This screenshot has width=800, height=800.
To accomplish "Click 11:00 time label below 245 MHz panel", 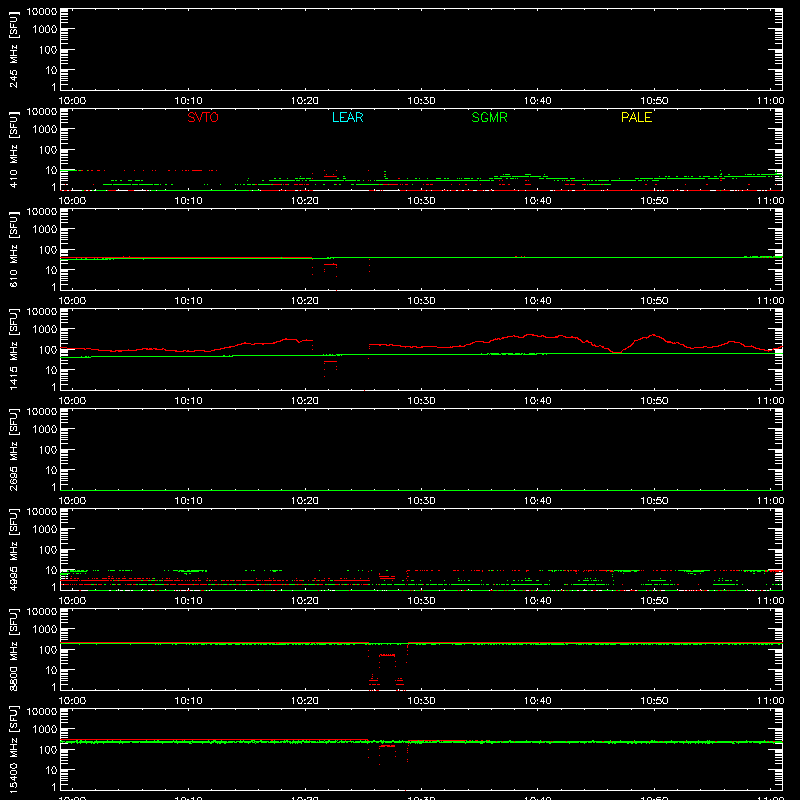I will pos(770,101).
